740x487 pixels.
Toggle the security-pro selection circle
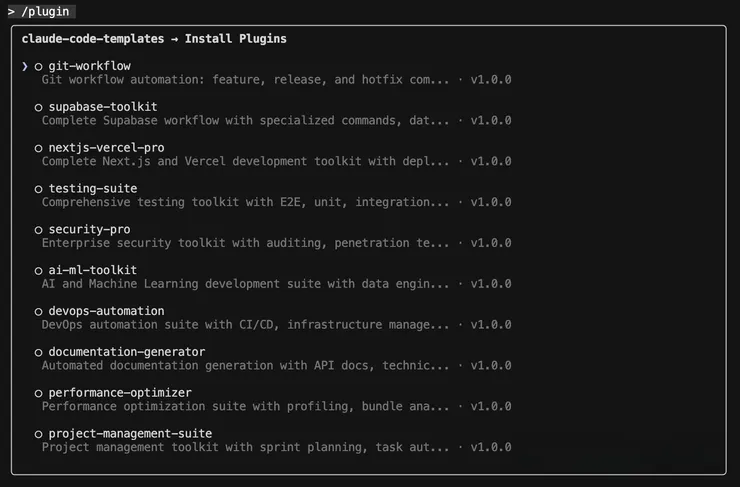[39, 230]
